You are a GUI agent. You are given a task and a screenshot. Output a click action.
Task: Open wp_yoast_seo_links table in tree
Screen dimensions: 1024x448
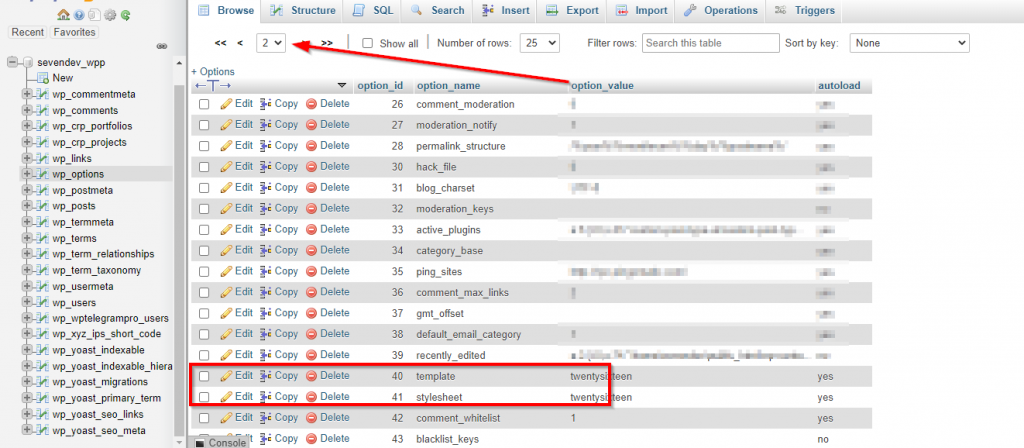pos(98,415)
